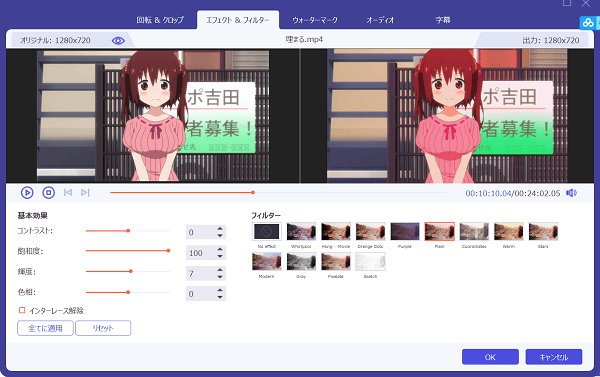The height and width of the screenshot is (377, 600).
Task: Adjust the 飽和度 slider handle
Action: point(168,251)
